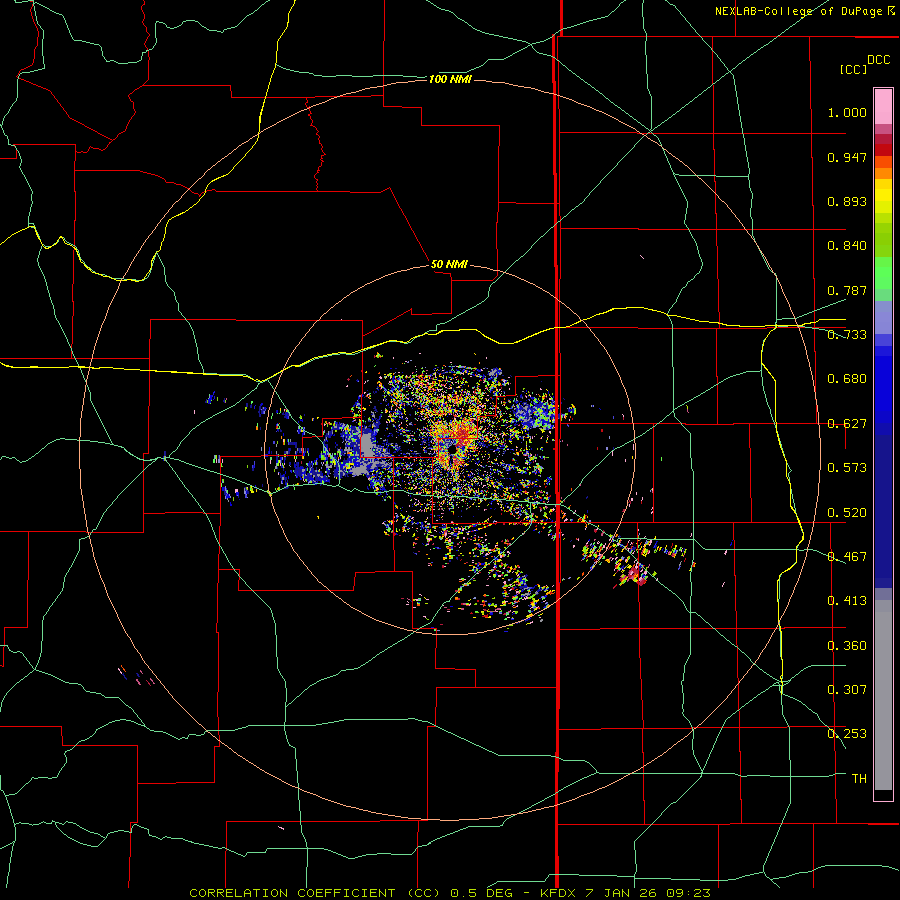900x900 pixels.
Task: Click the 1.000 value on color scale
Action: (847, 112)
